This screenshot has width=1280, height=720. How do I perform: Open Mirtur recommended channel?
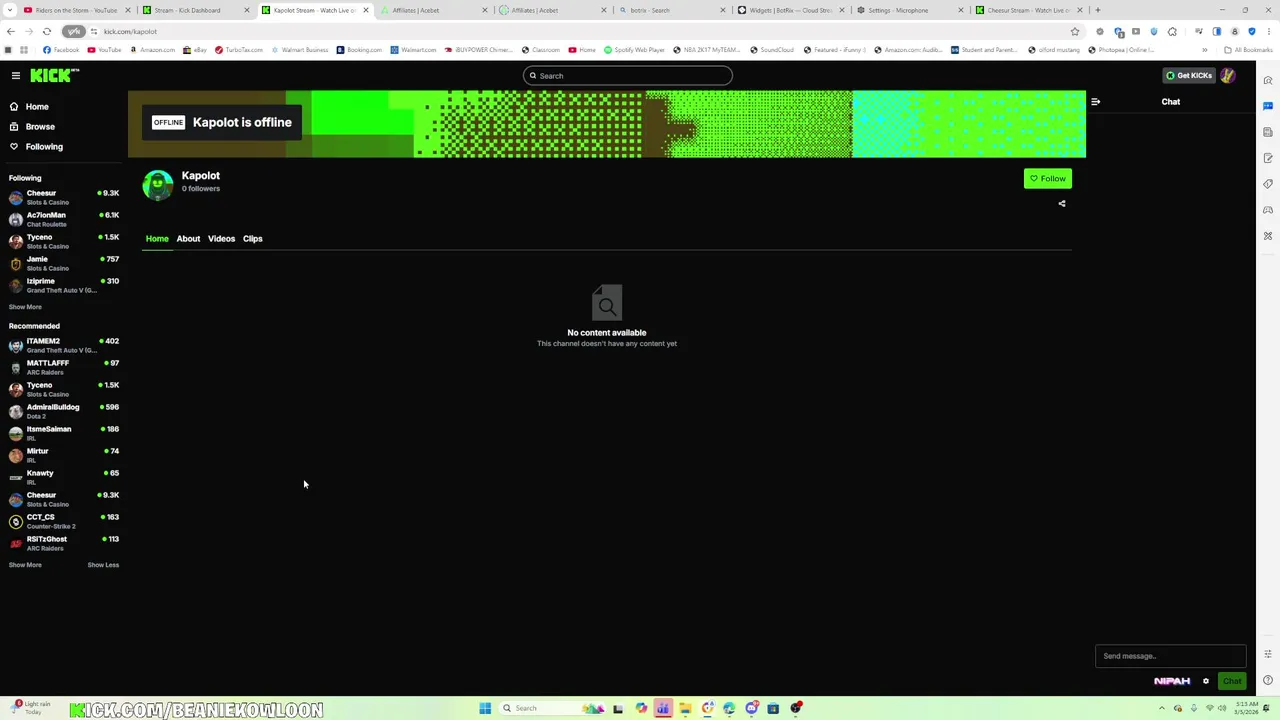[x=63, y=455]
